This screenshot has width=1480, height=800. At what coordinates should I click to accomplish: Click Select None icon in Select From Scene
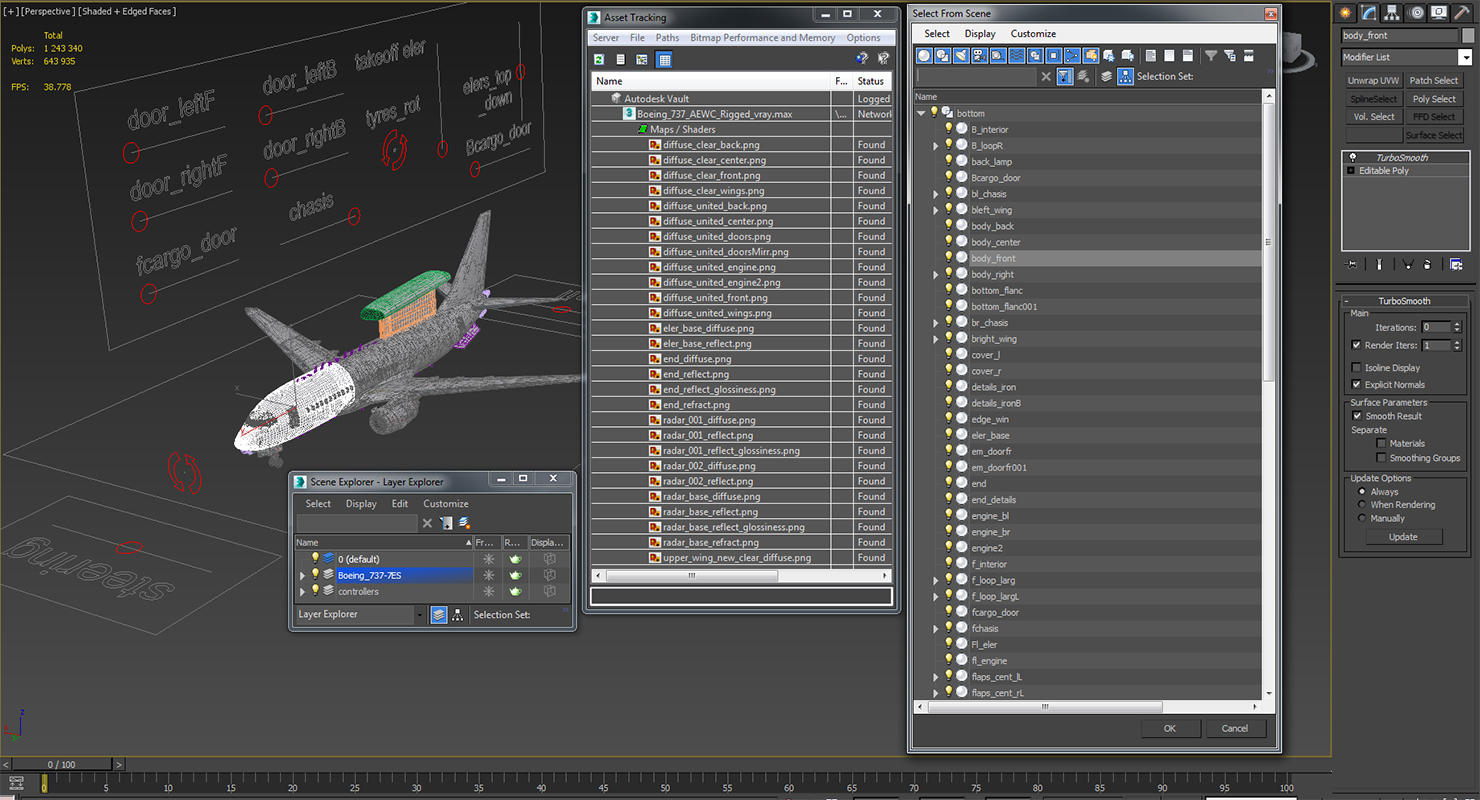[1169, 56]
